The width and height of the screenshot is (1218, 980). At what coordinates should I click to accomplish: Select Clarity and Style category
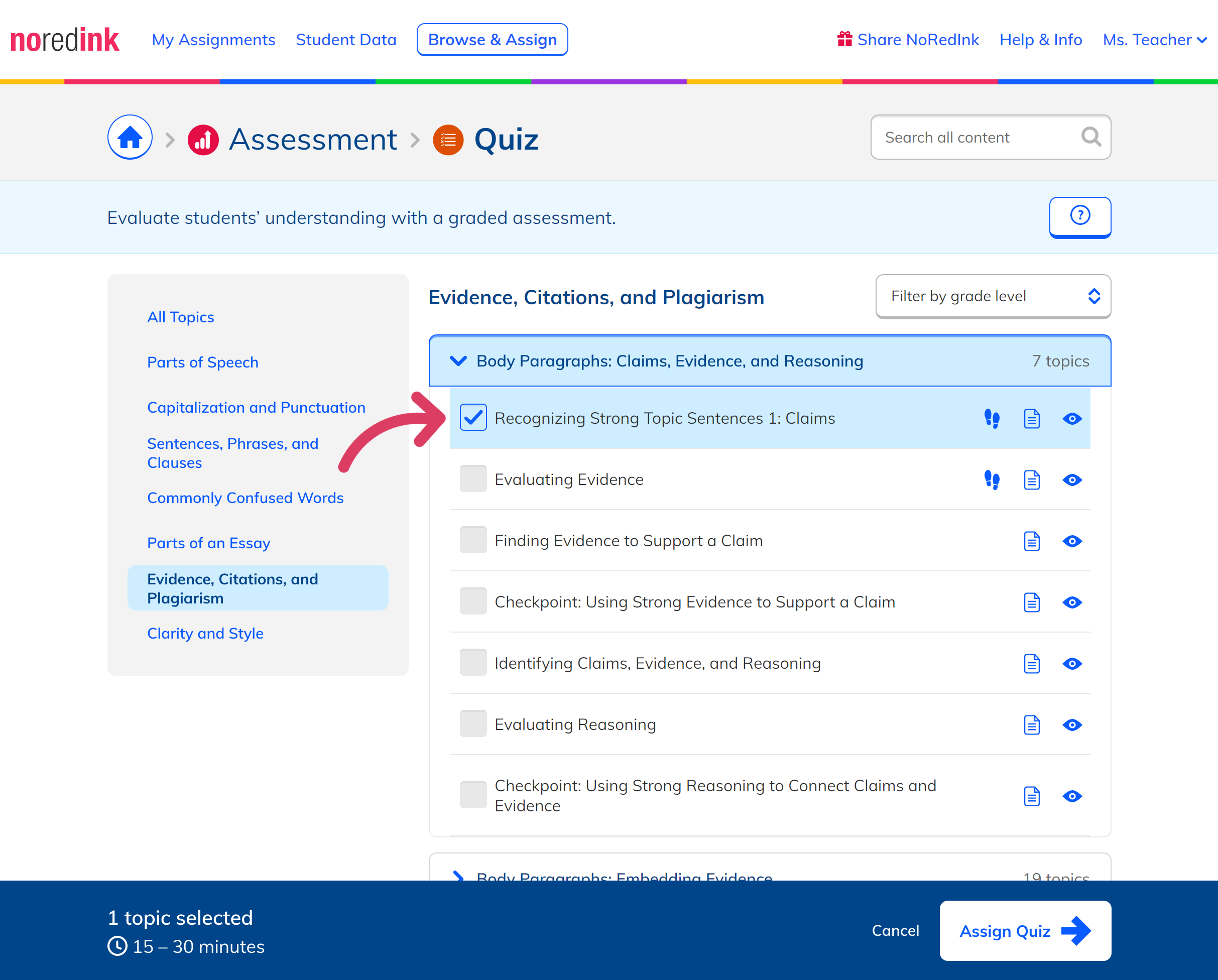point(205,634)
